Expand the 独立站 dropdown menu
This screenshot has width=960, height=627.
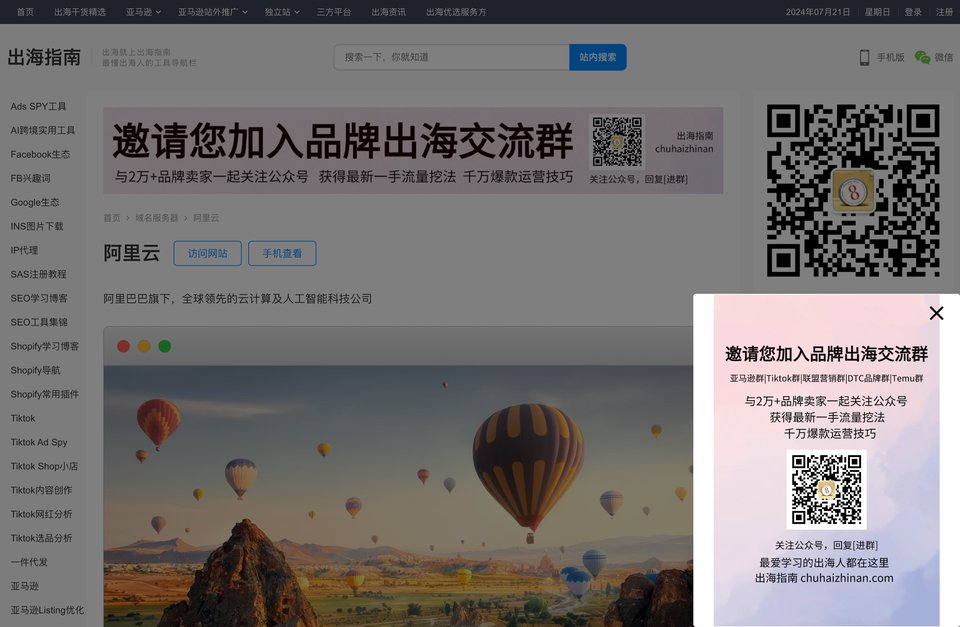[x=282, y=12]
